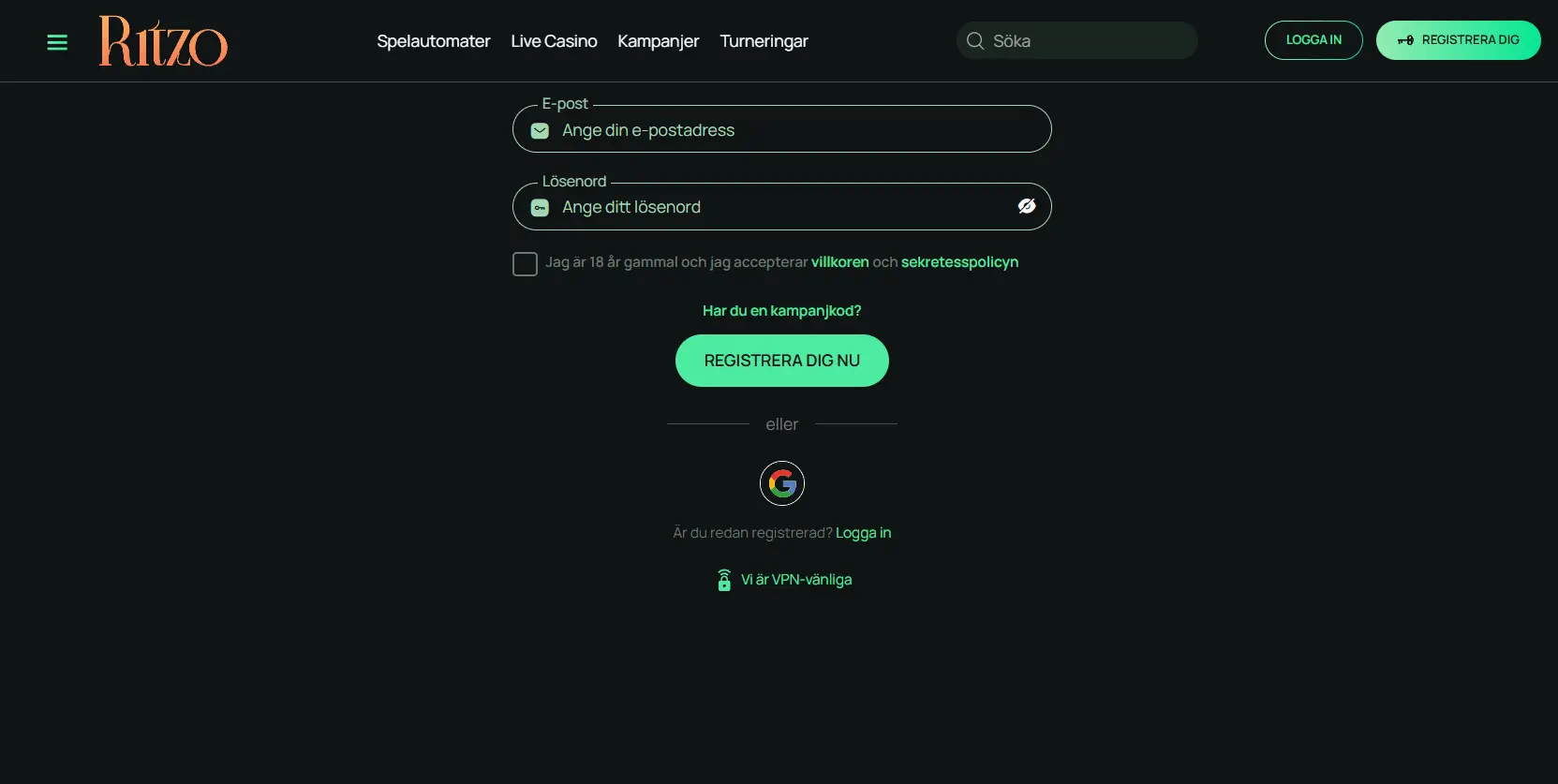Screen dimensions: 1558x784
Task: Open the villkoren link
Action: coord(840,262)
